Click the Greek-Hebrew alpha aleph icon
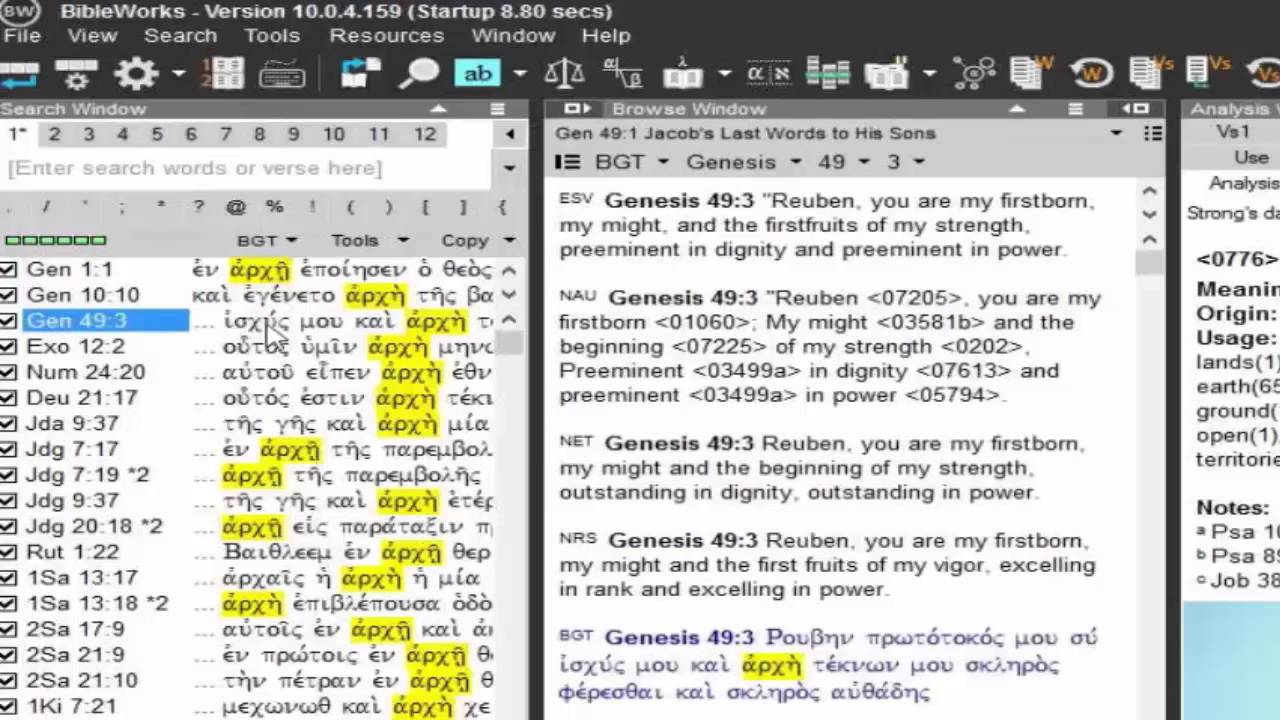Viewport: 1280px width, 720px height. [x=769, y=73]
